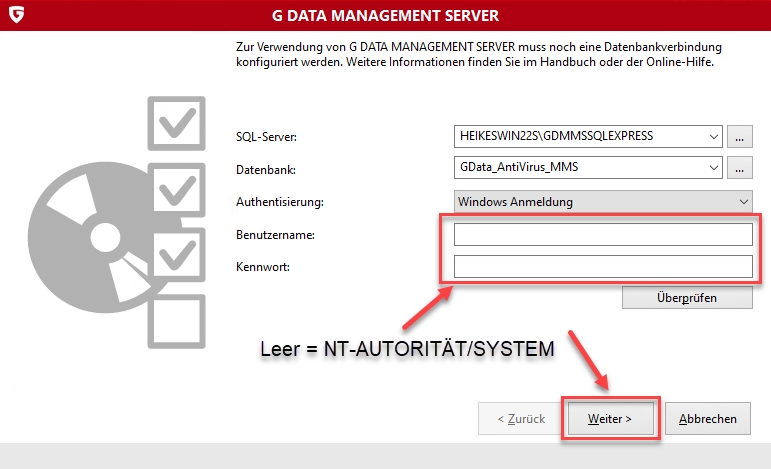This screenshot has height=469, width=771.
Task: Proceed with the Weiter button
Action: pos(610,418)
